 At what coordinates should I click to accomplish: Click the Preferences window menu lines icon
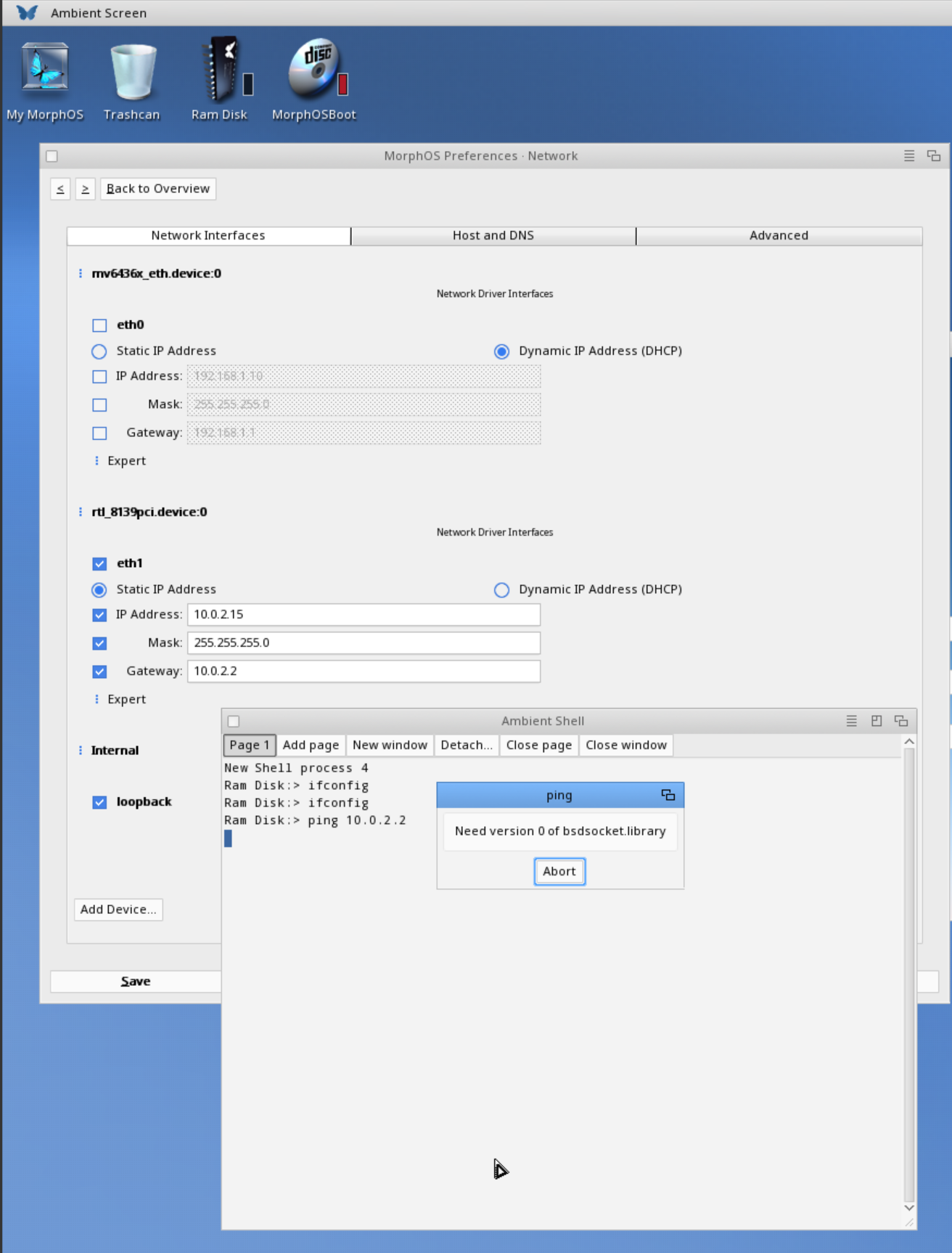pyautogui.click(x=908, y=156)
